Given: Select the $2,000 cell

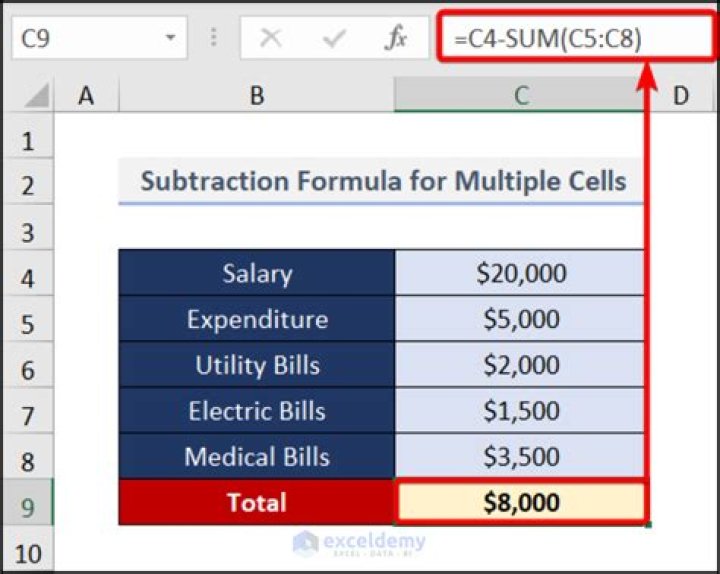Looking at the screenshot, I should (519, 365).
